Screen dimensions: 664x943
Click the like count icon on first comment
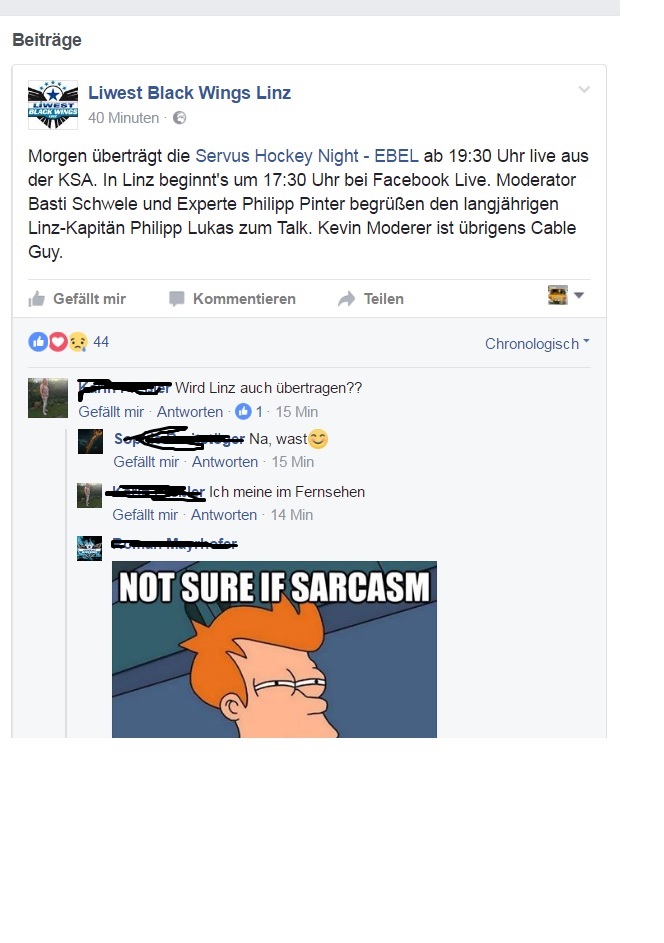coord(243,411)
